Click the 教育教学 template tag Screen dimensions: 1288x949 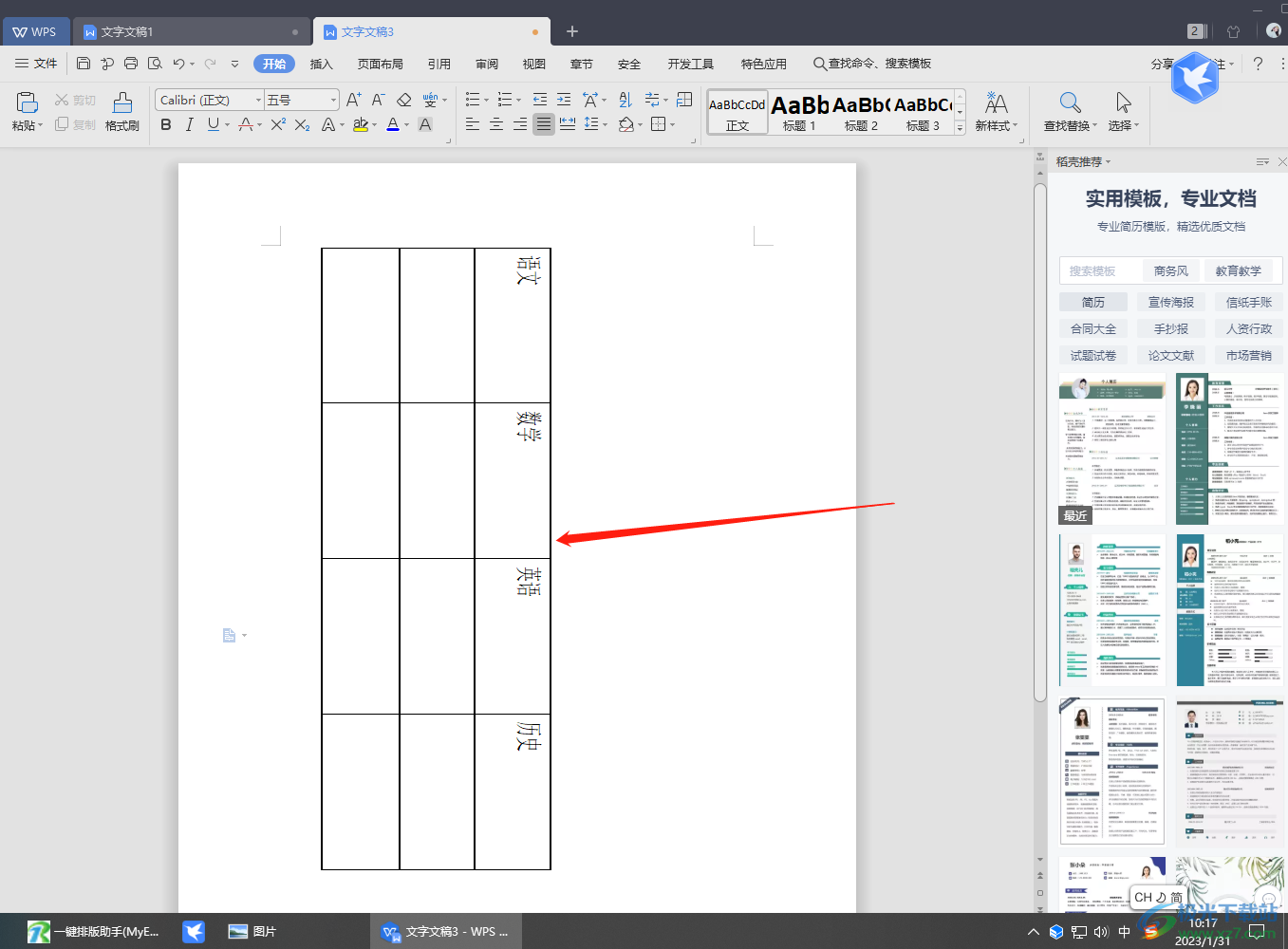pos(1239,270)
